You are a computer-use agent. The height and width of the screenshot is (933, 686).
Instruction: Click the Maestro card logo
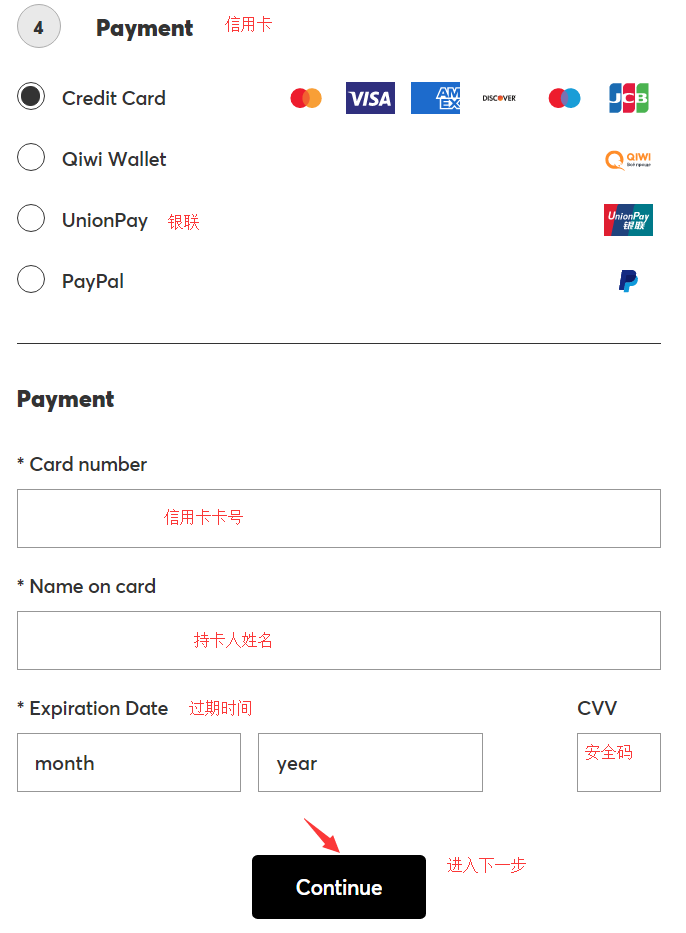point(564,98)
